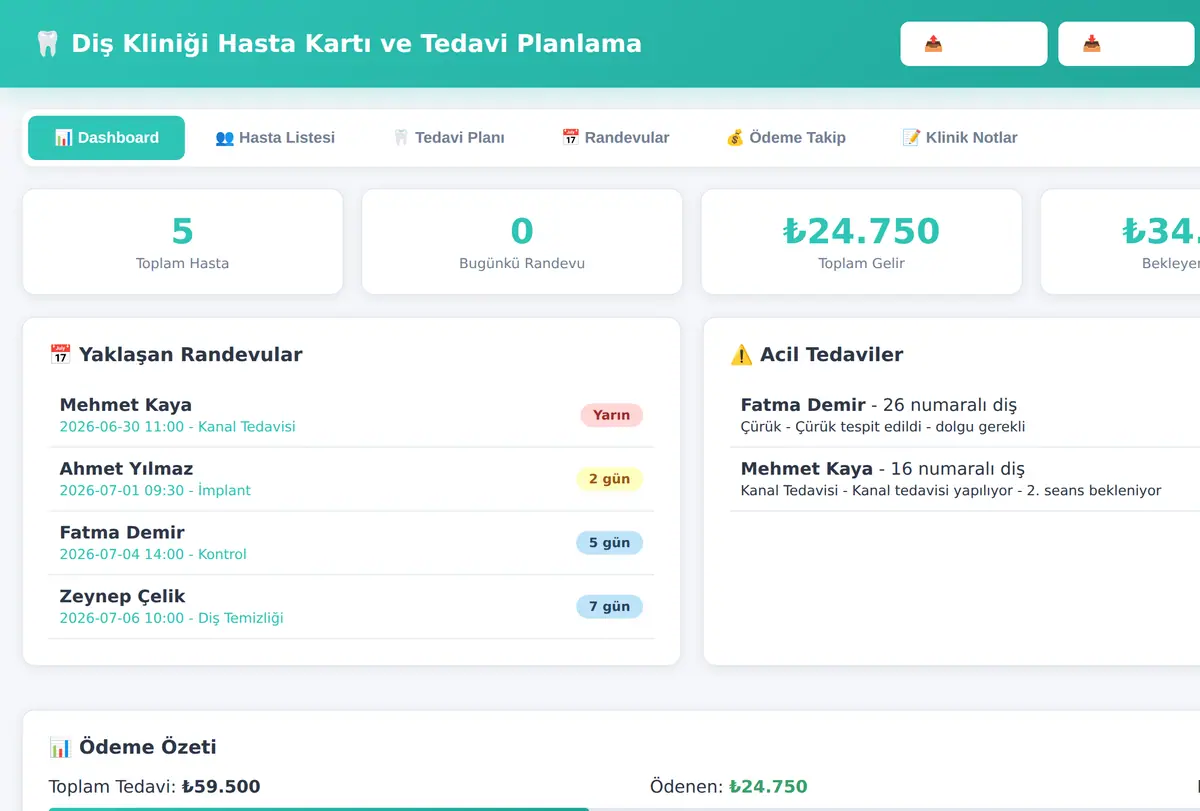
Task: Click the 2. seans bekleniyor description
Action: click(951, 491)
